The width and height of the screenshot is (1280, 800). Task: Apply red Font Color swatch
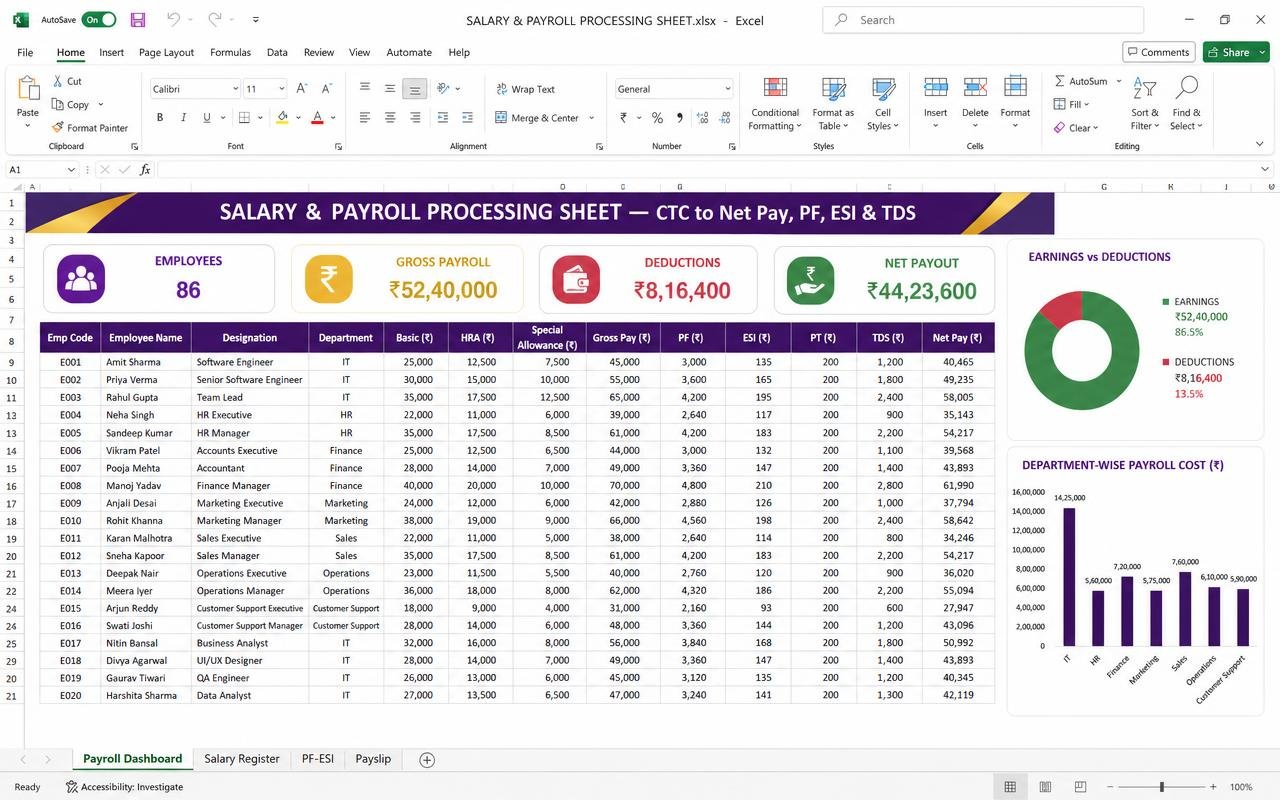(x=317, y=117)
